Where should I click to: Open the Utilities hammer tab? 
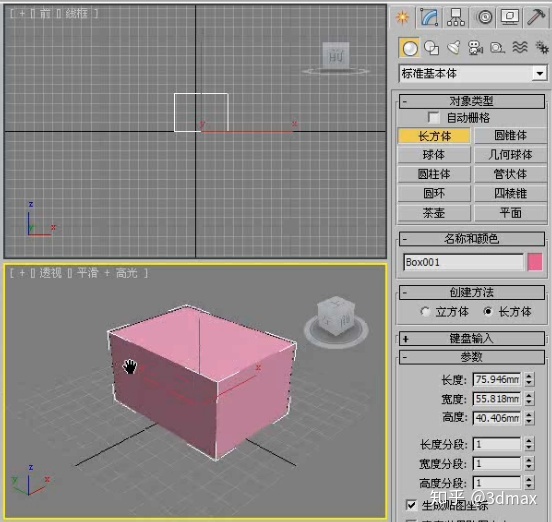point(536,17)
